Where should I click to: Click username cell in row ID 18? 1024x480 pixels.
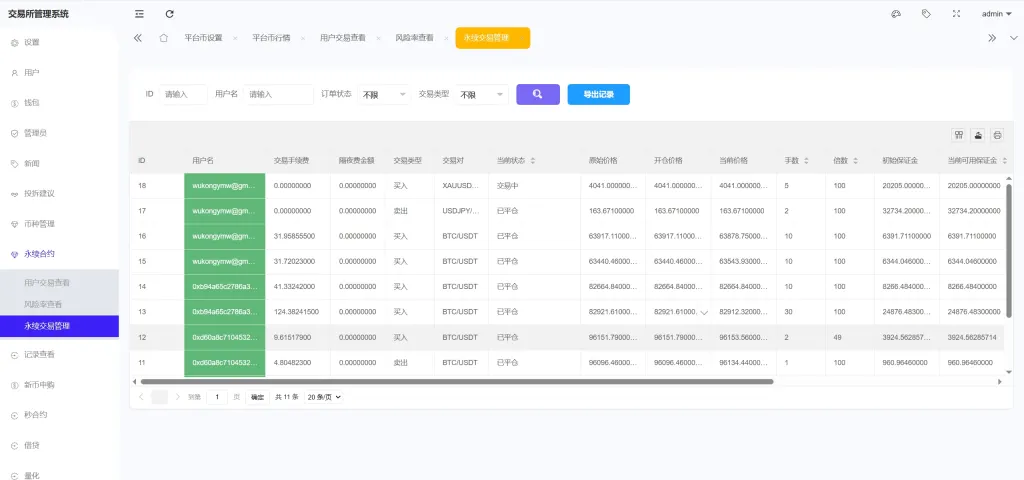click(x=225, y=185)
